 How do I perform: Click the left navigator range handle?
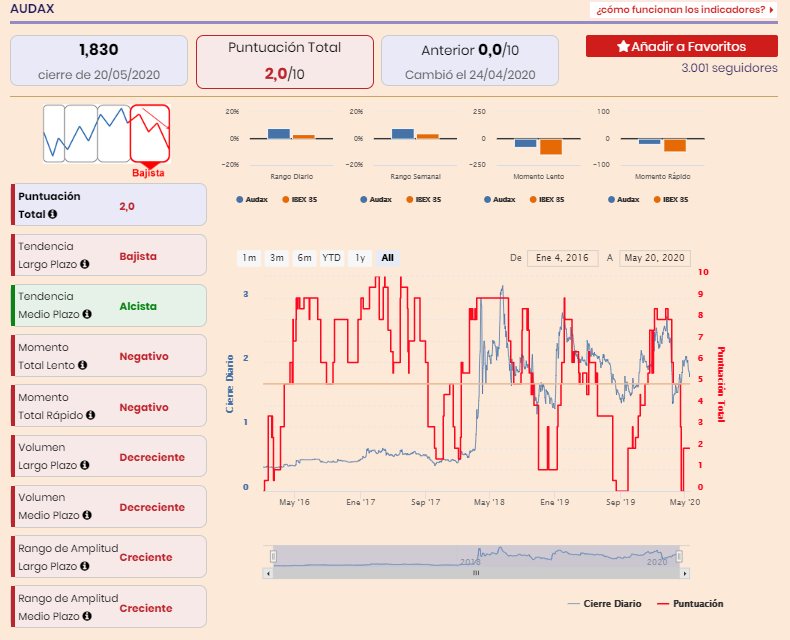tap(273, 556)
